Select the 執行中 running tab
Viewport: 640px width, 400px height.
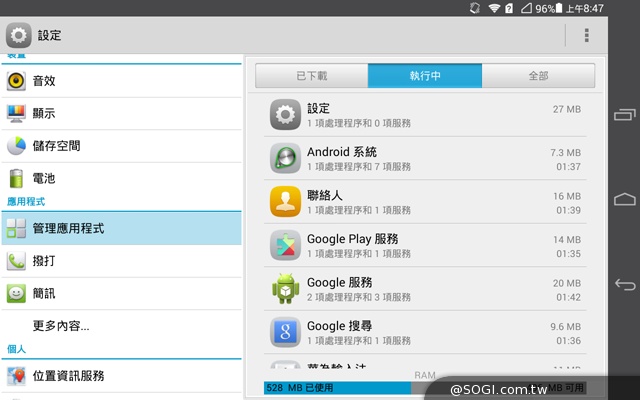click(425, 76)
